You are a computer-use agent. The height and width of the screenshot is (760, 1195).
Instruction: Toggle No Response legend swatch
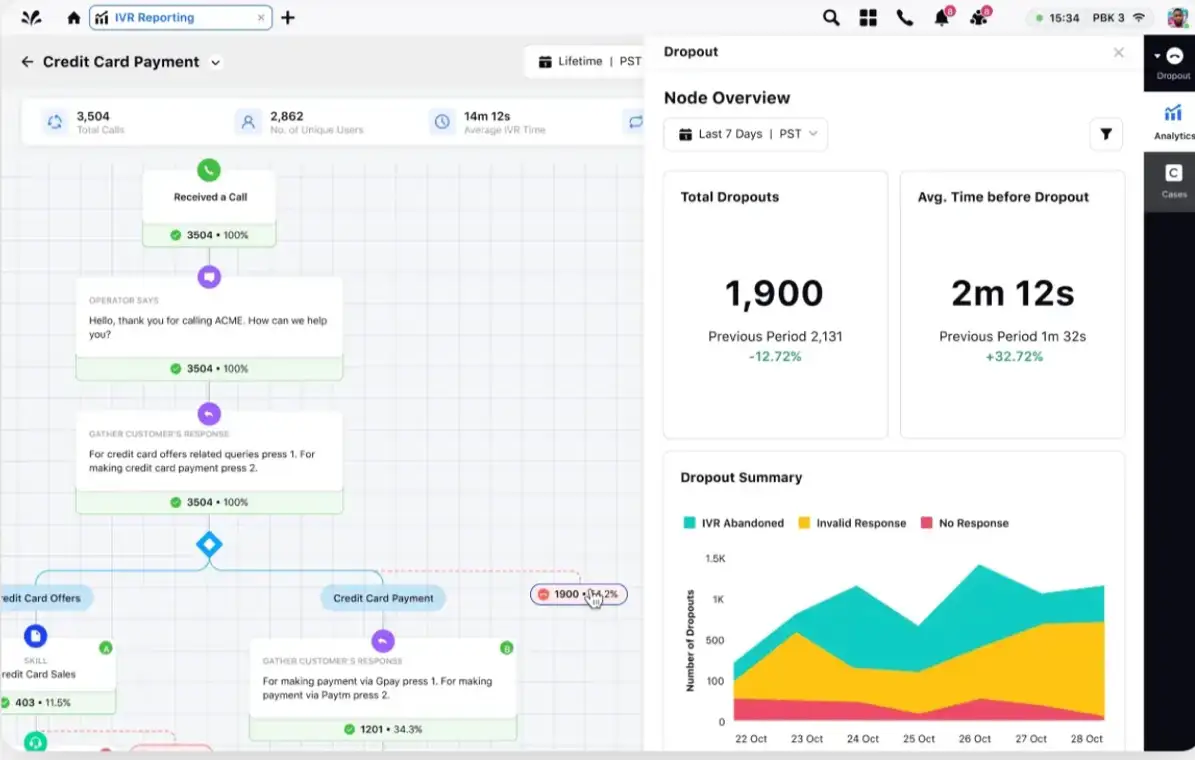pyautogui.click(x=926, y=523)
